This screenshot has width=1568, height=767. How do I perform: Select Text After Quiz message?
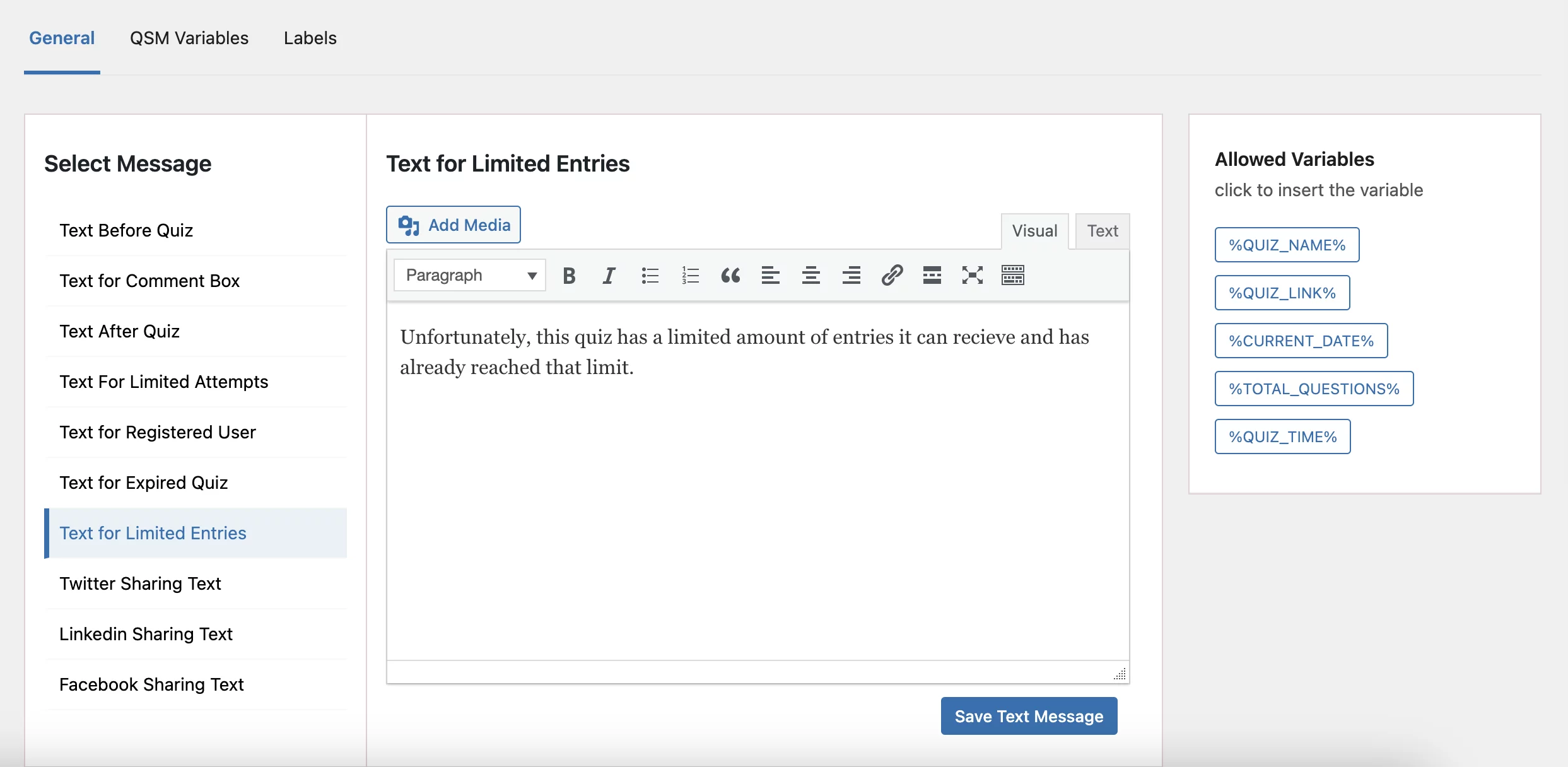(x=196, y=331)
